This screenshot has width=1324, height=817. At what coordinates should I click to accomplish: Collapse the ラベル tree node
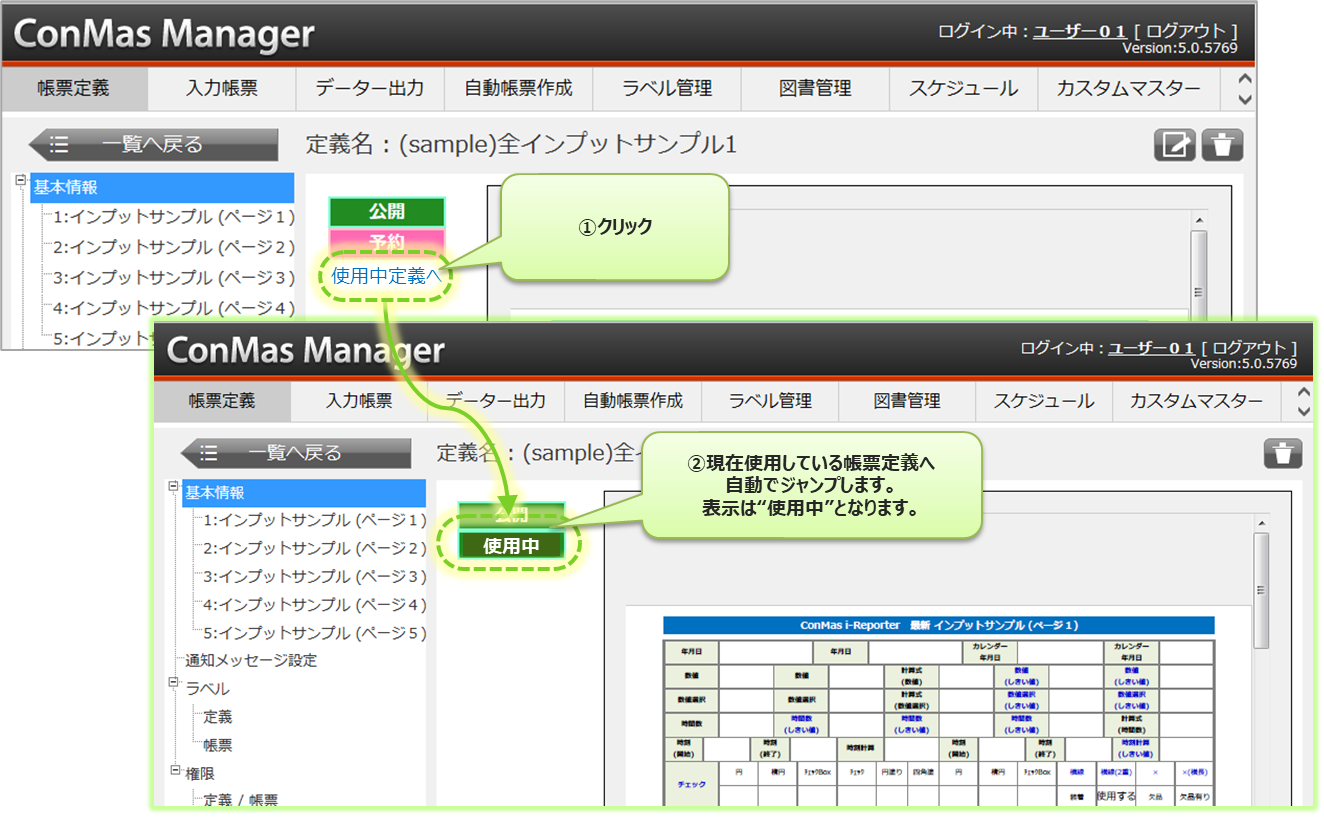[173, 683]
